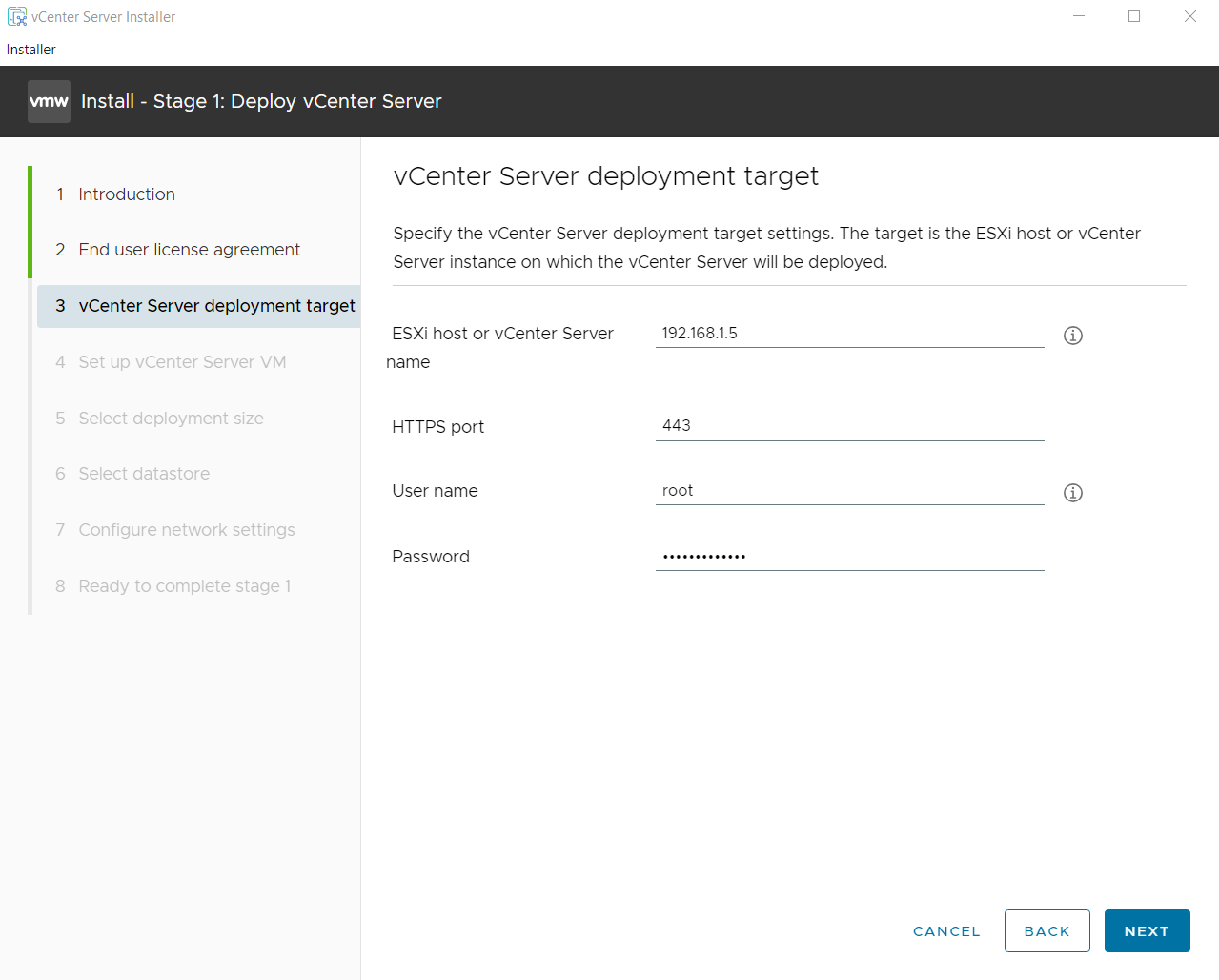Click the info icon beside ESXi host field
This screenshot has width=1219, height=980.
1072,336
